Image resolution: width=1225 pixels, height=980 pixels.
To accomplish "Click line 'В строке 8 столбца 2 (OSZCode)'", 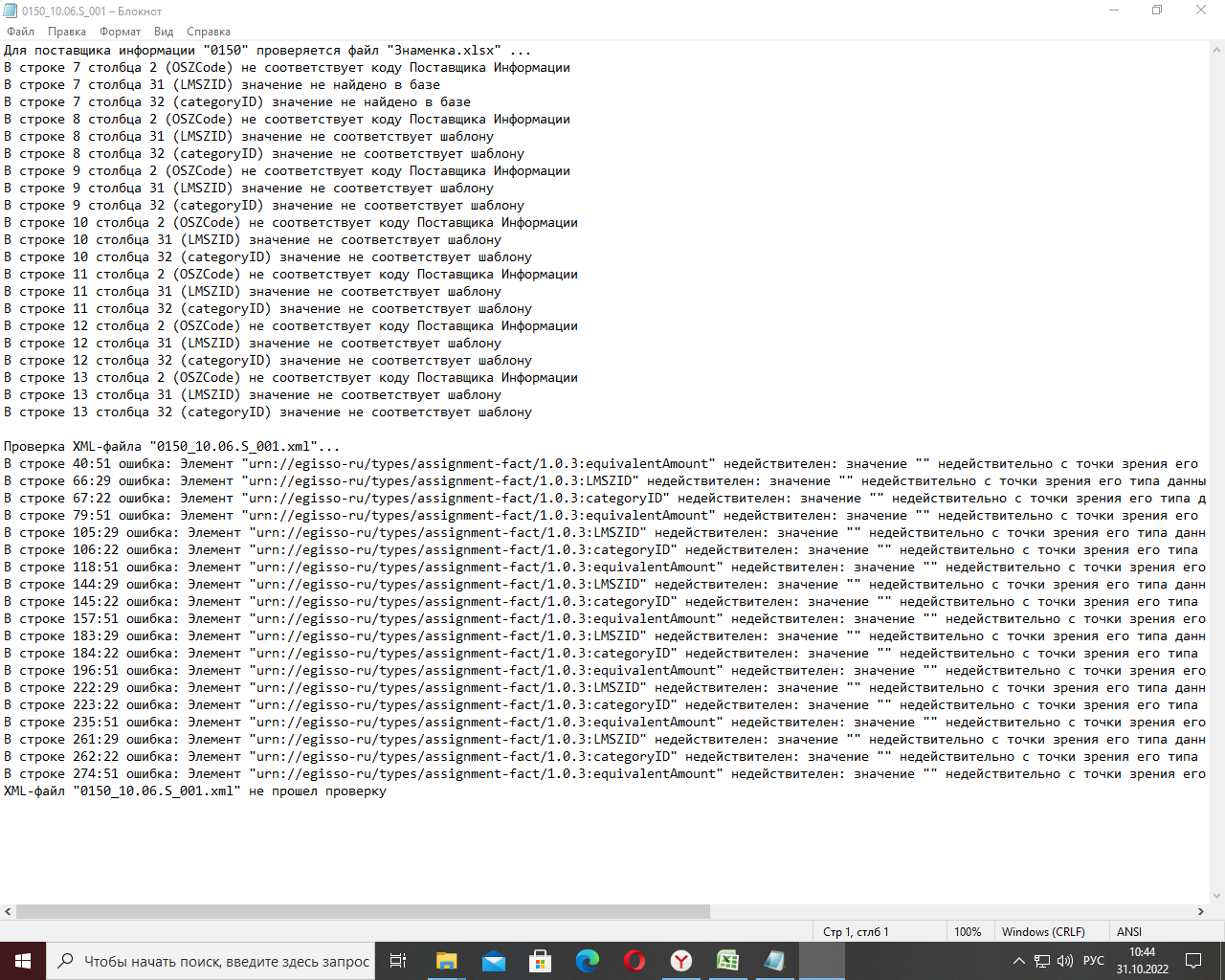I will point(287,120).
